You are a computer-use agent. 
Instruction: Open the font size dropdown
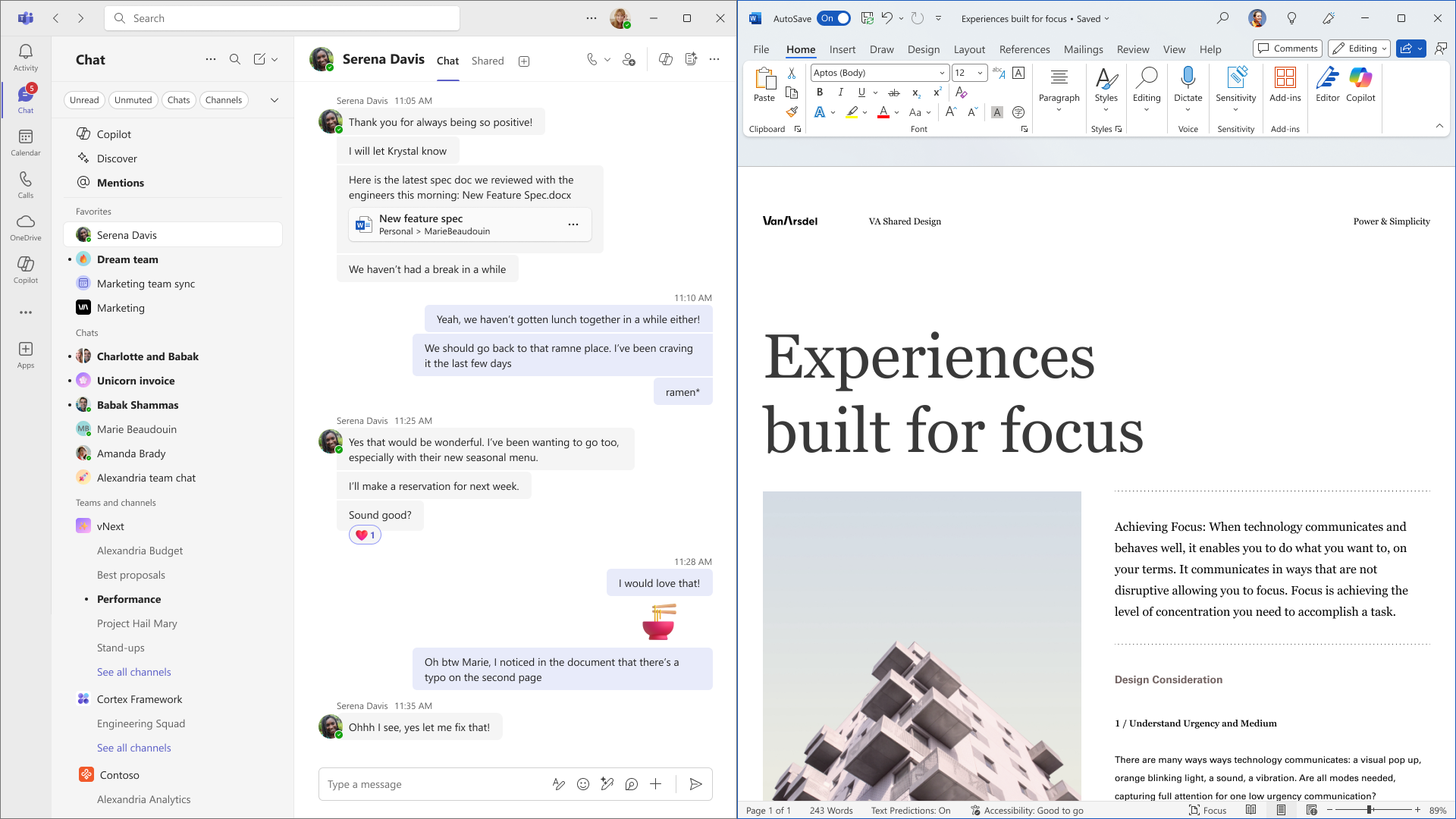(x=978, y=73)
